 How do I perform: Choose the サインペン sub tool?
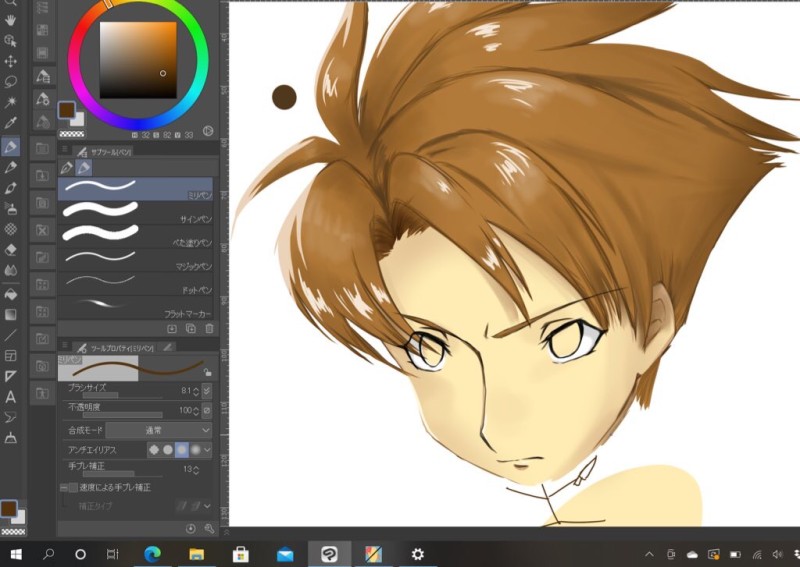(135, 212)
